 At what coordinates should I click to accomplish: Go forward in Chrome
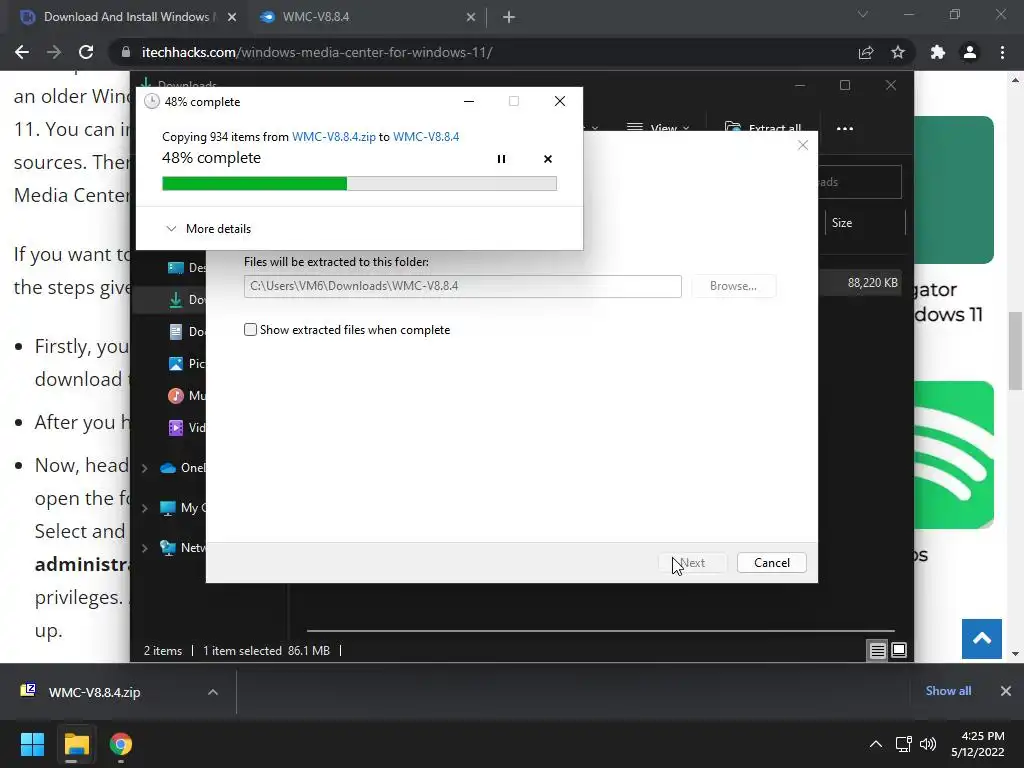[x=54, y=52]
